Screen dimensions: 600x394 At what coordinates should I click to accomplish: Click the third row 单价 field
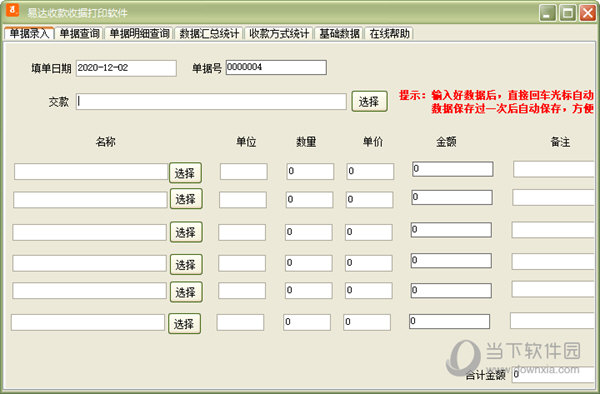point(368,232)
